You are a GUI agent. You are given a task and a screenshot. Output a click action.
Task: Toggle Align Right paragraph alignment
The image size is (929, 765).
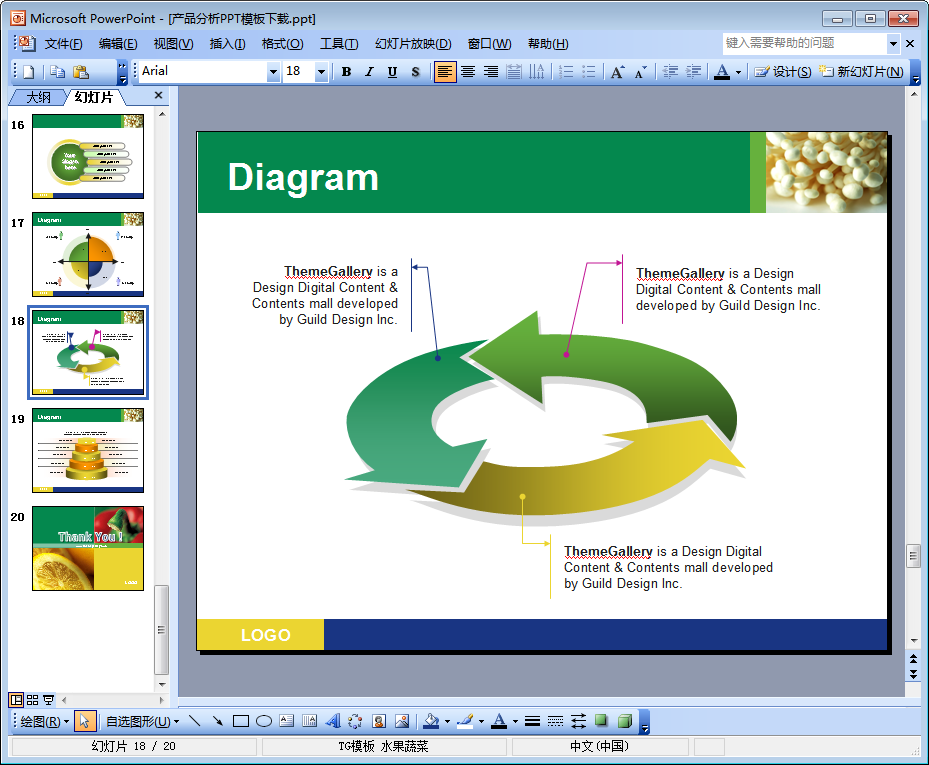pos(491,72)
